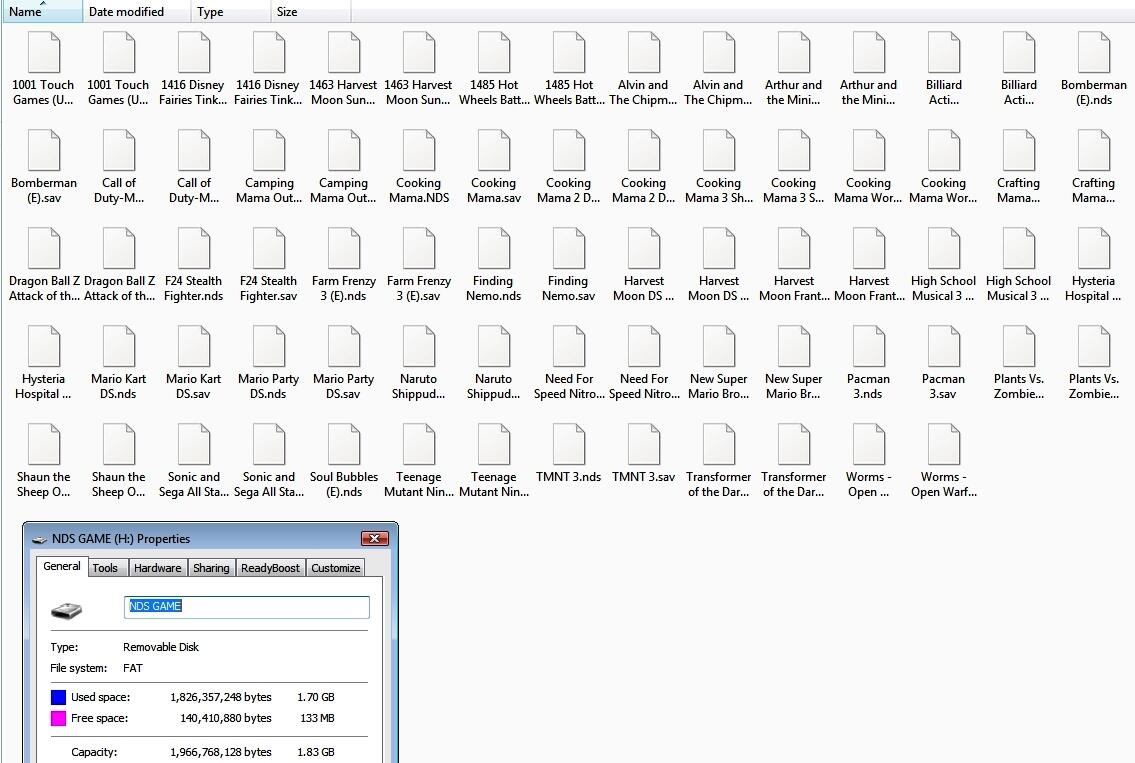The height and width of the screenshot is (763, 1135).
Task: Click the blue Used space color box
Action: [59, 697]
